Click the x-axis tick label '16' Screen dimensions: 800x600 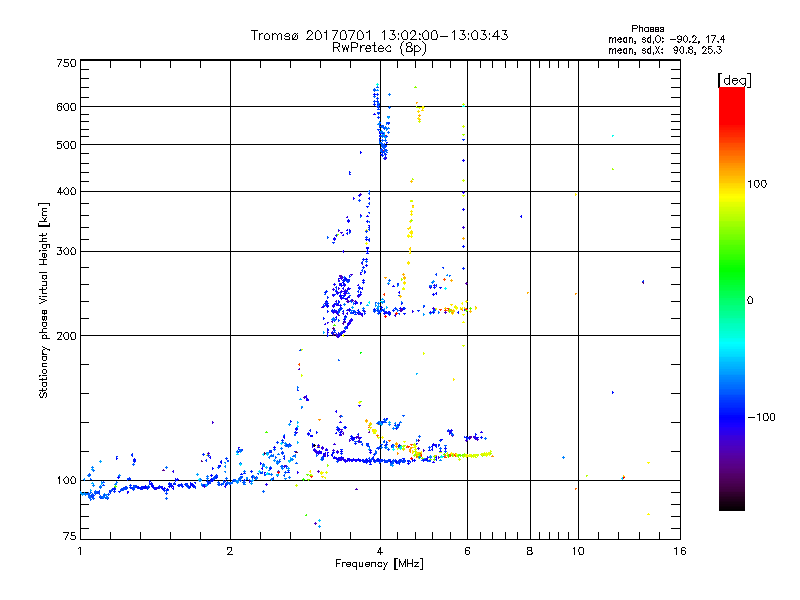680,551
